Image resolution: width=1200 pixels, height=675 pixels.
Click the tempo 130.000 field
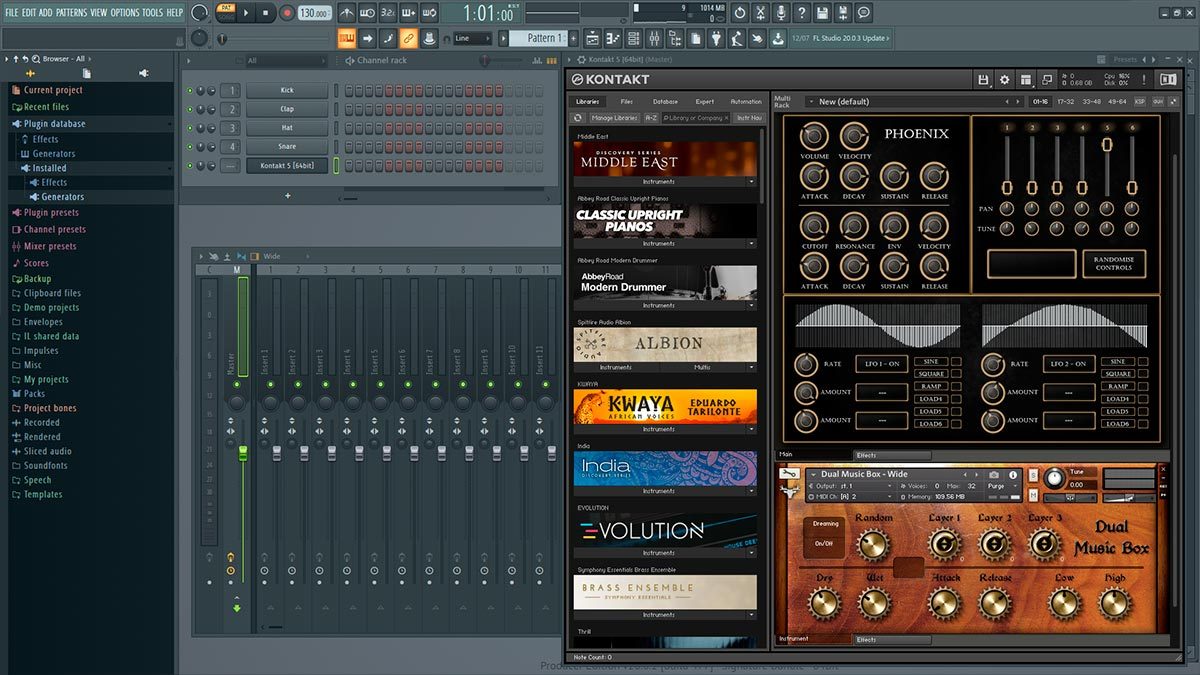314,13
